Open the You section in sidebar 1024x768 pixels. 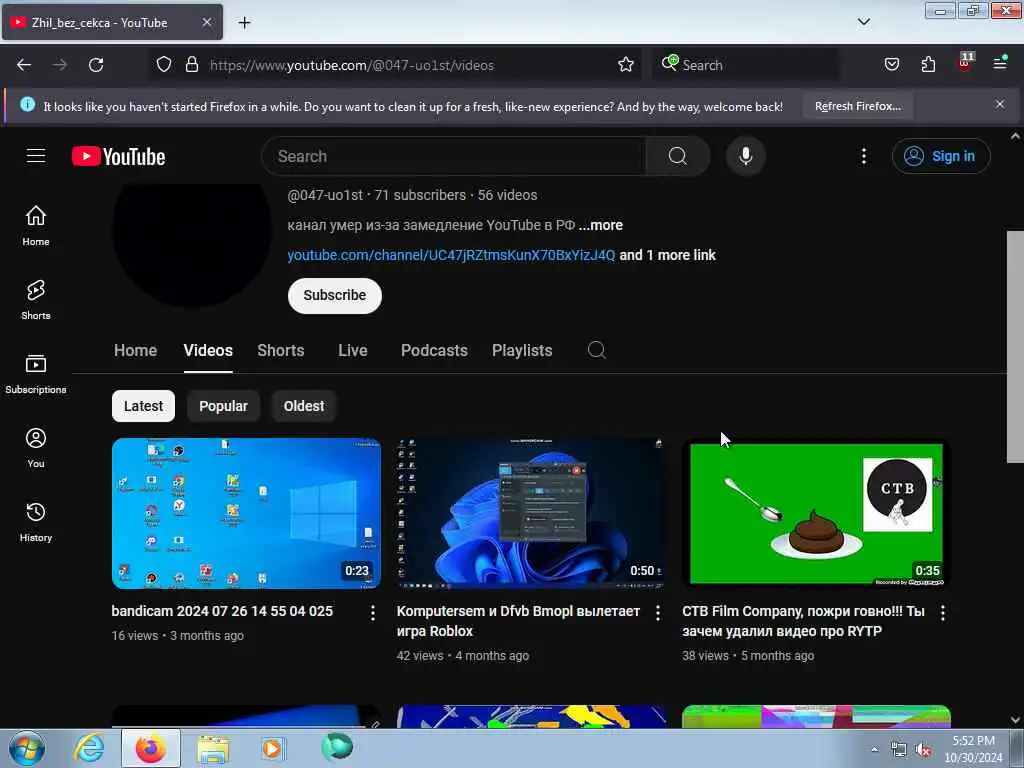pos(36,447)
